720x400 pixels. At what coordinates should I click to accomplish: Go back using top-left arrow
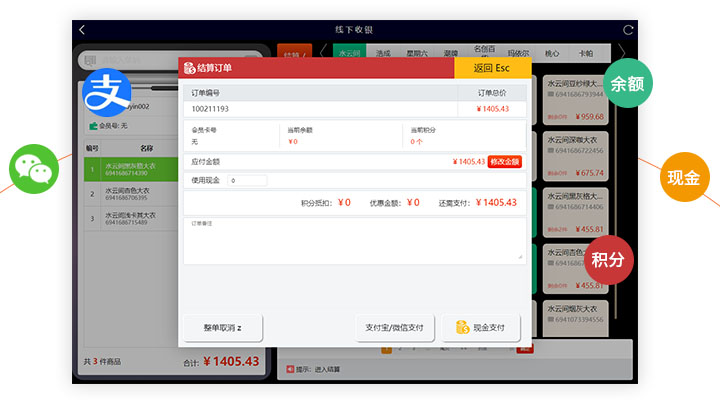pos(82,30)
